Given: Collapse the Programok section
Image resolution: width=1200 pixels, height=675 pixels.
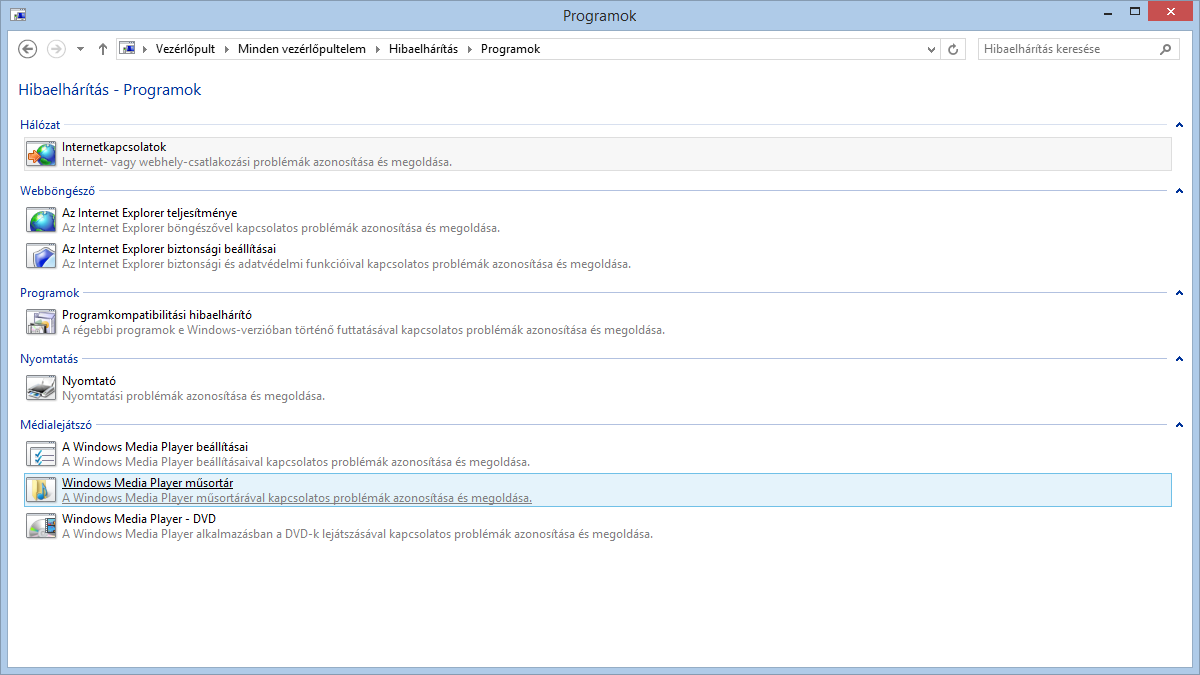Looking at the screenshot, I should (x=1180, y=293).
